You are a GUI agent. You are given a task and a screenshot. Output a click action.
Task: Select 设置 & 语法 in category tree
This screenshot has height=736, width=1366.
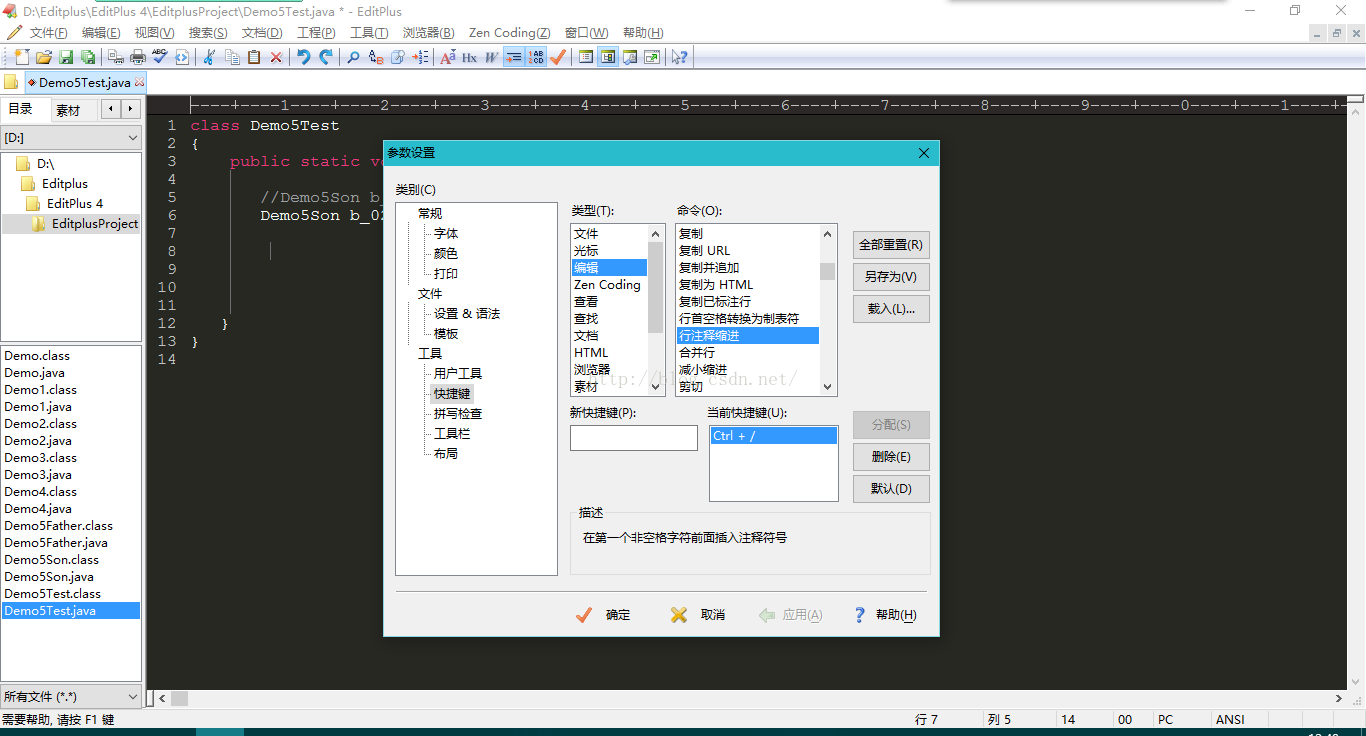click(467, 313)
